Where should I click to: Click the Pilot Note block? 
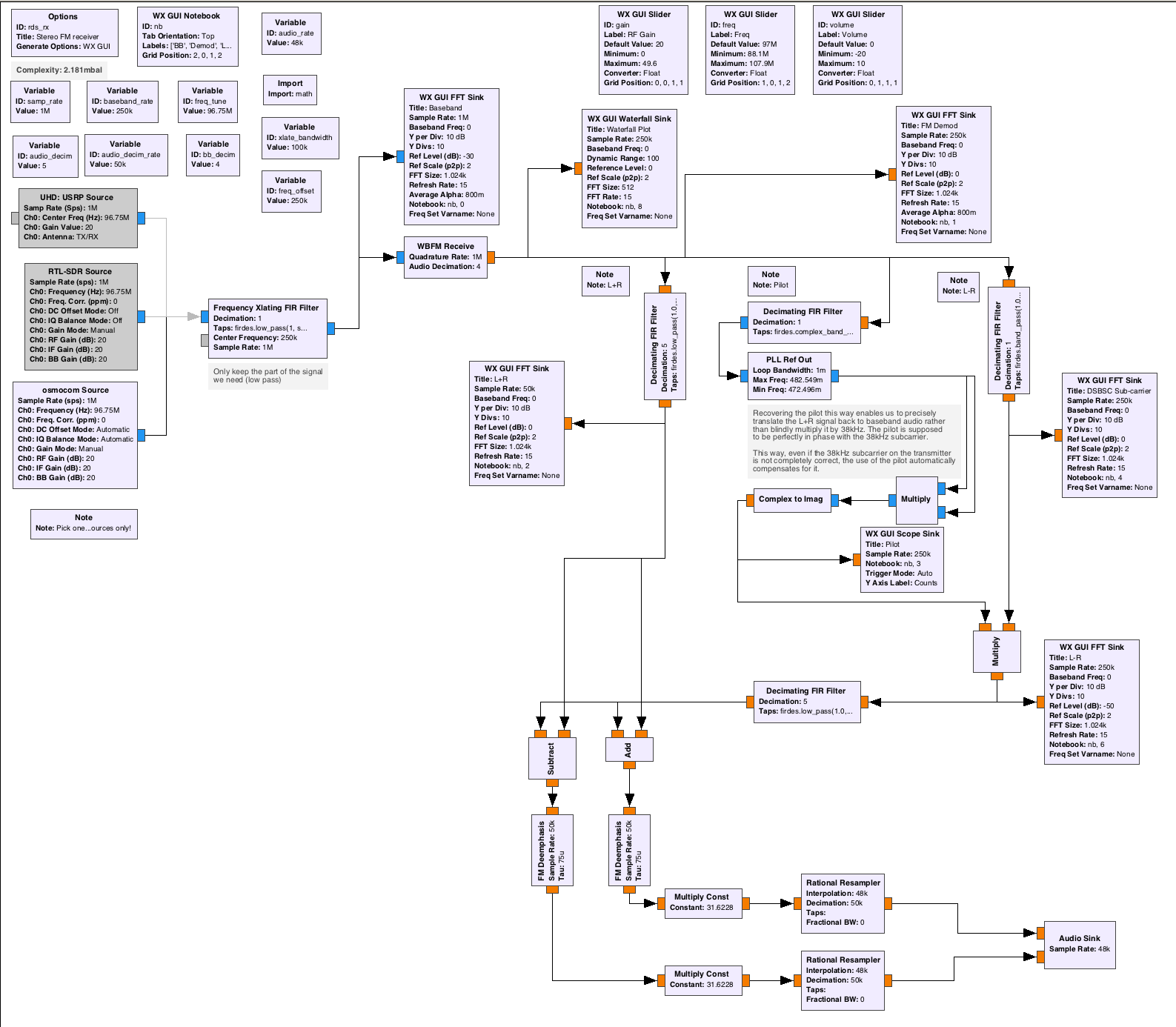click(x=771, y=280)
